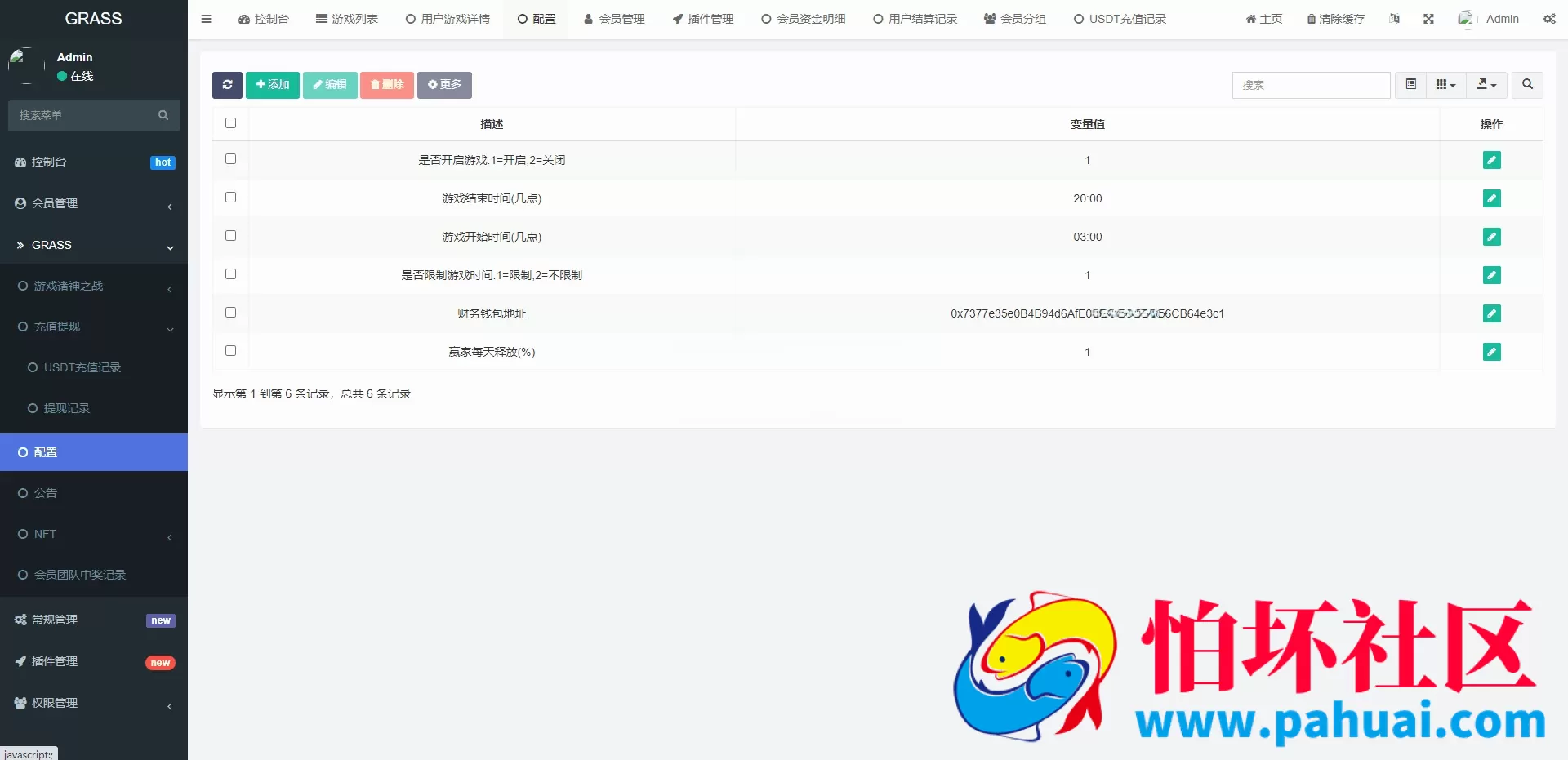Open the columns visibility dropdown
The width and height of the screenshot is (1568, 760).
(x=1445, y=85)
